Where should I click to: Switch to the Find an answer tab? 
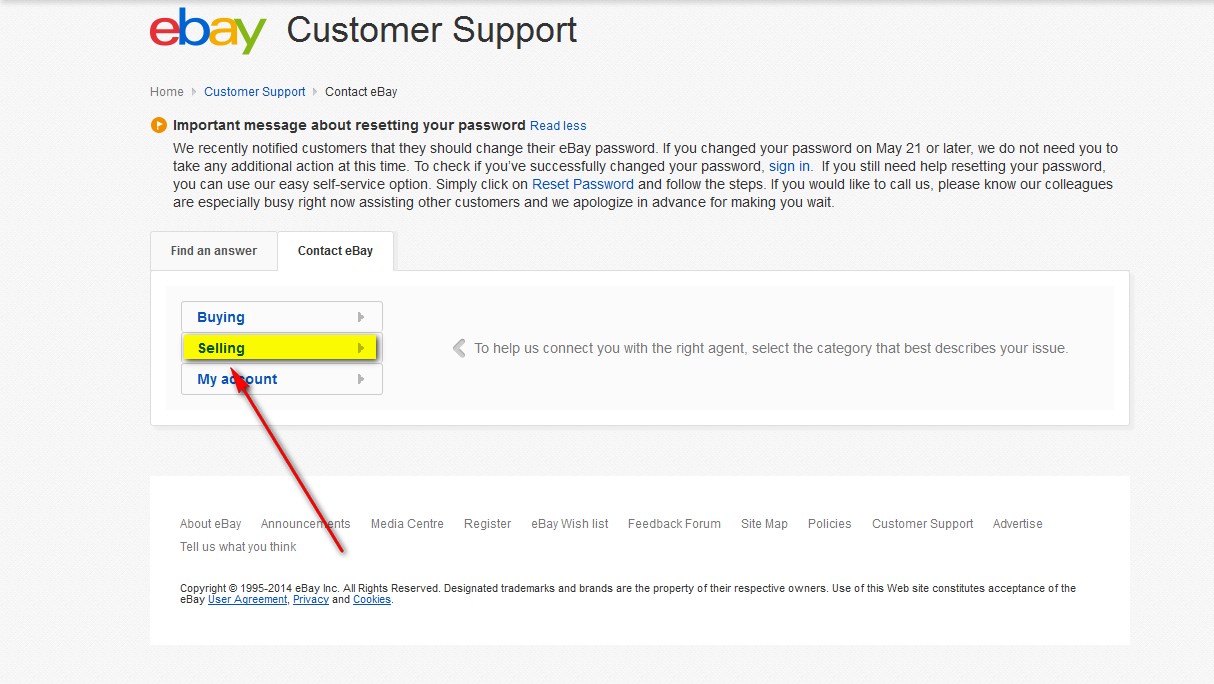pyautogui.click(x=213, y=250)
